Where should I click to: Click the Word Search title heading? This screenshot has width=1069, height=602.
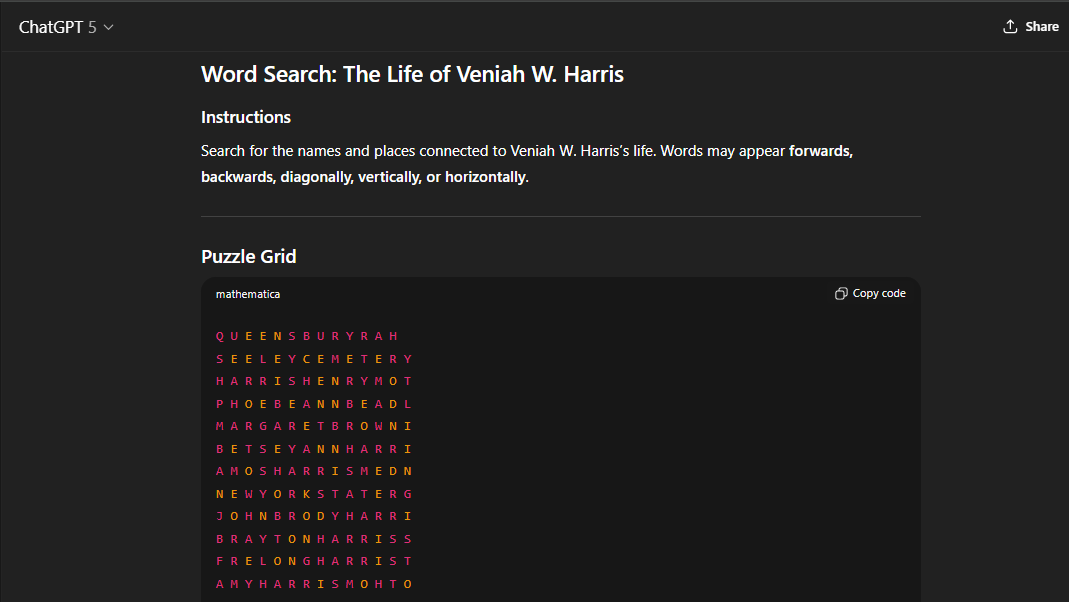click(412, 74)
